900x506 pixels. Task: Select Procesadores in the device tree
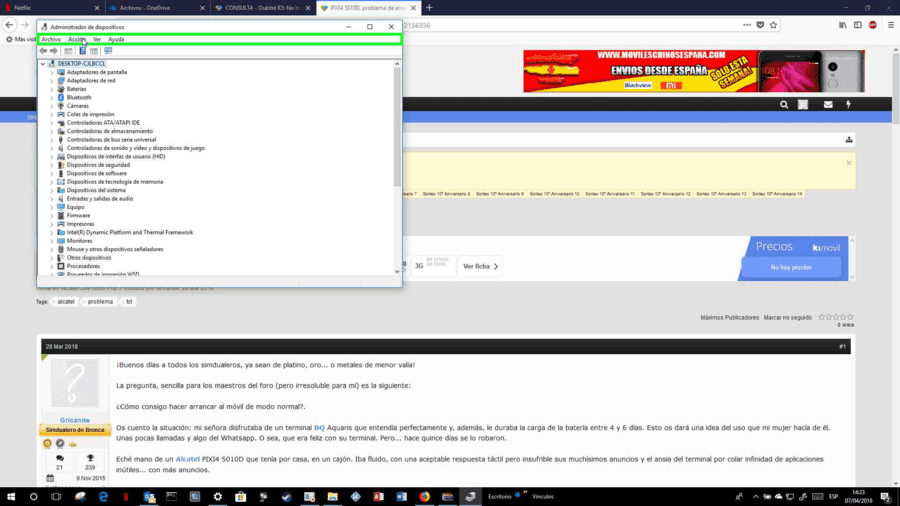tap(83, 266)
